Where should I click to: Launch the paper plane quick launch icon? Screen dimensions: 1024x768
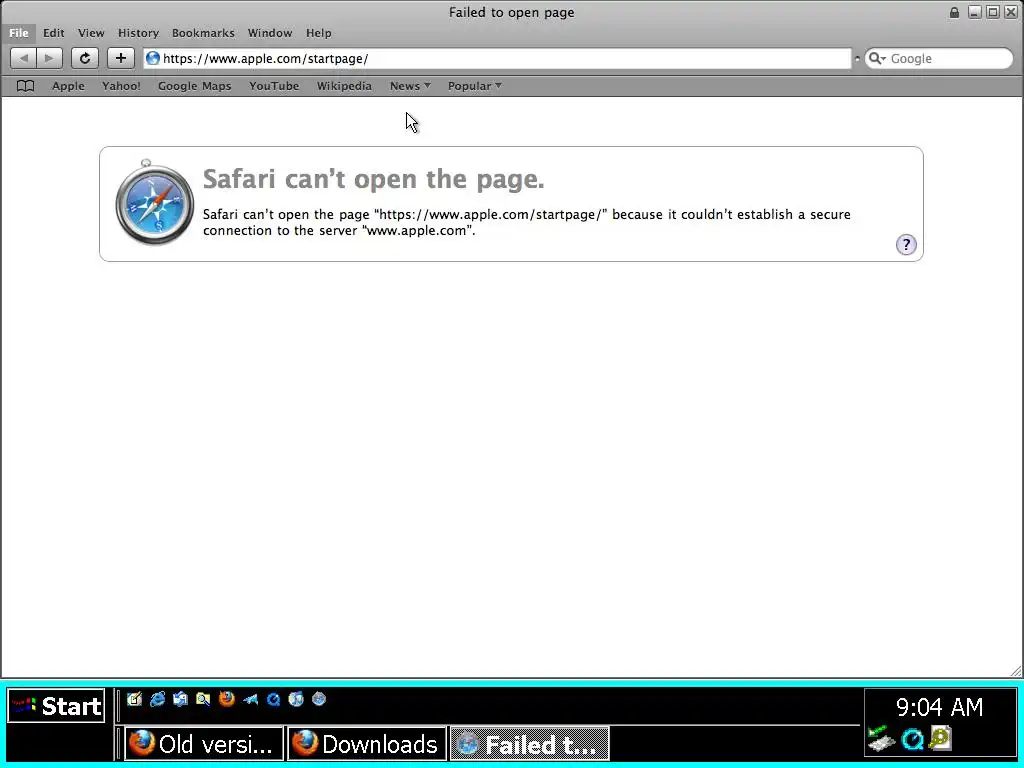pyautogui.click(x=250, y=699)
